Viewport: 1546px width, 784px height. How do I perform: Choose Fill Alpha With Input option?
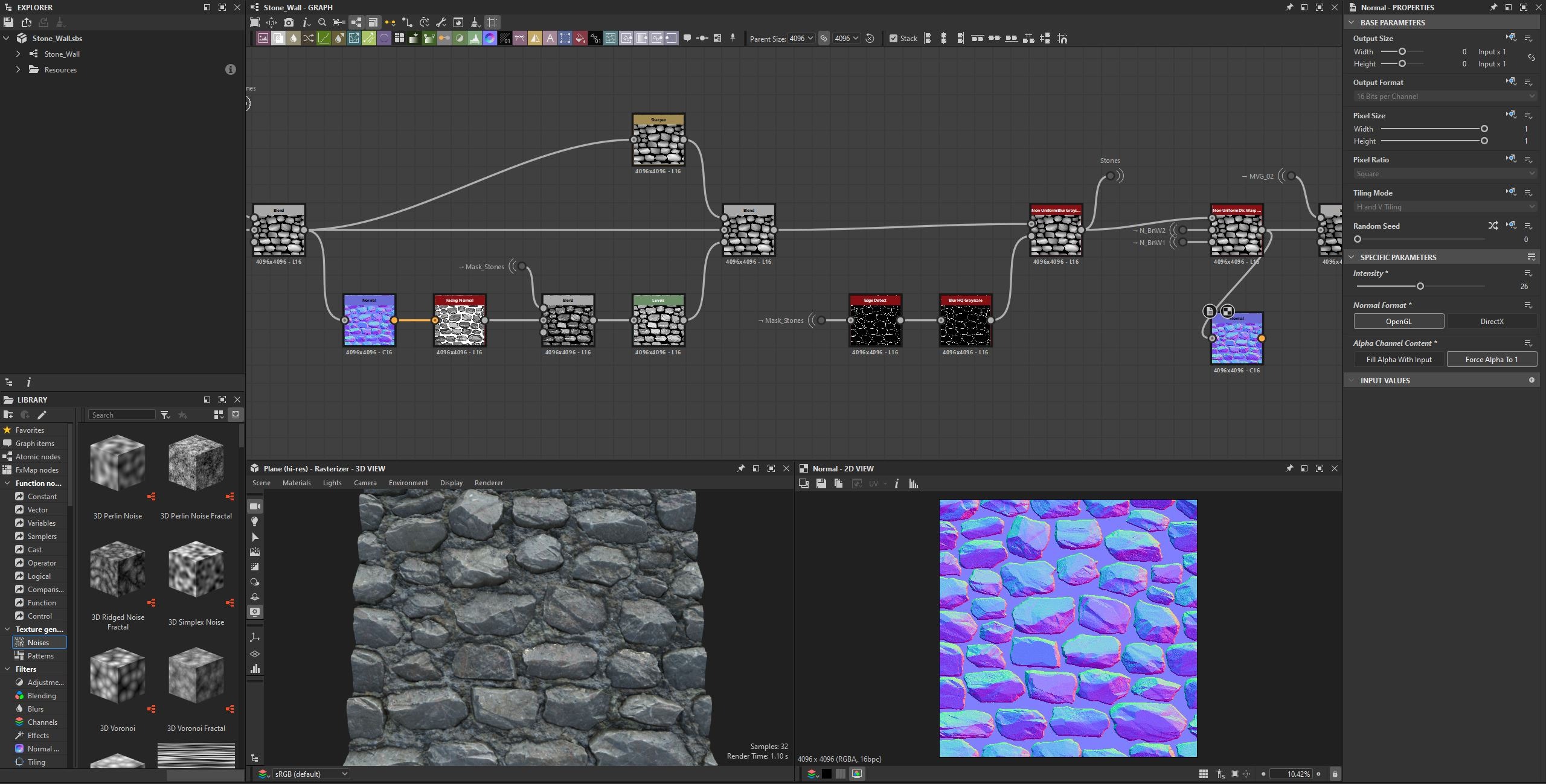click(x=1399, y=359)
